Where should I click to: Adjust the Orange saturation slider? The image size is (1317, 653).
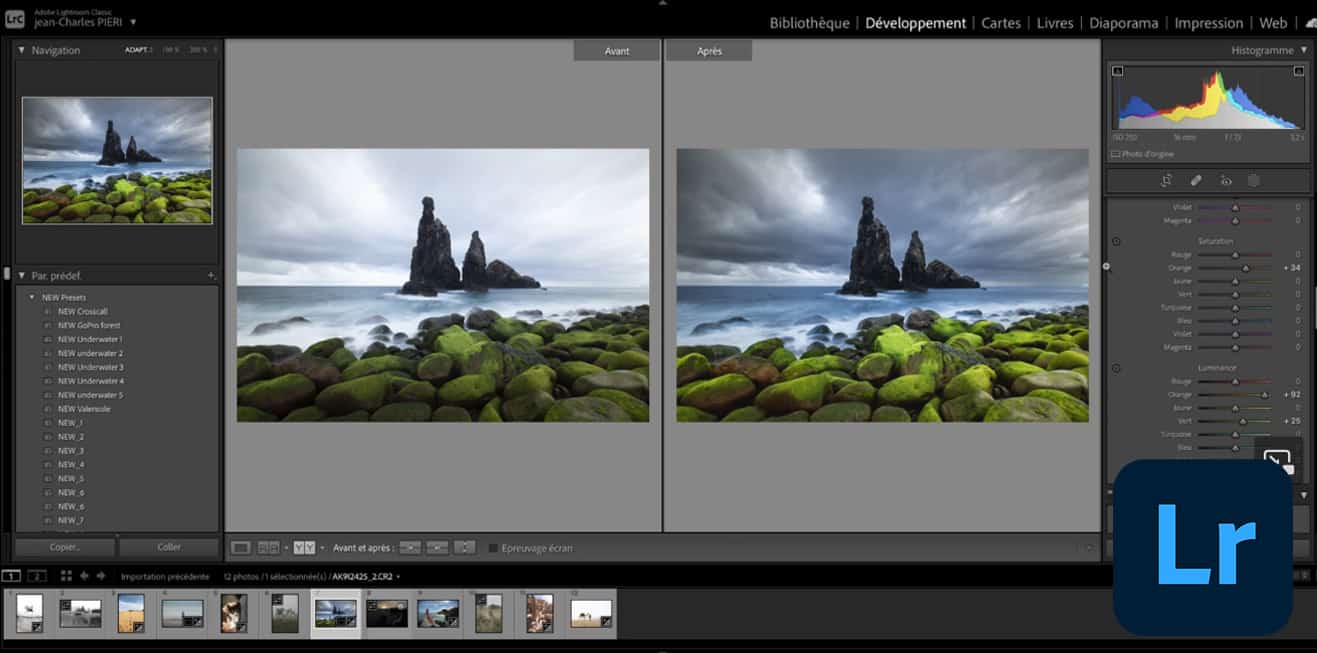click(x=1245, y=268)
